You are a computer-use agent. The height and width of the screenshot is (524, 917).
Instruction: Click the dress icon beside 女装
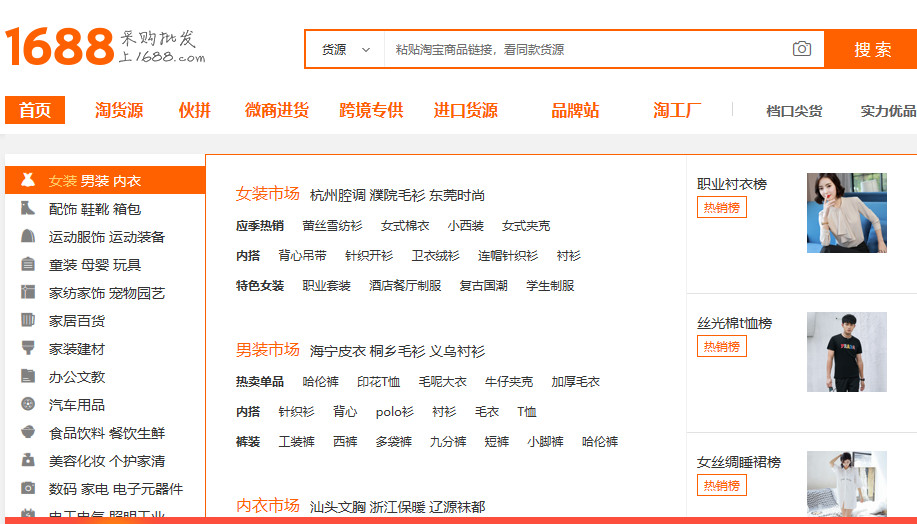(x=27, y=180)
